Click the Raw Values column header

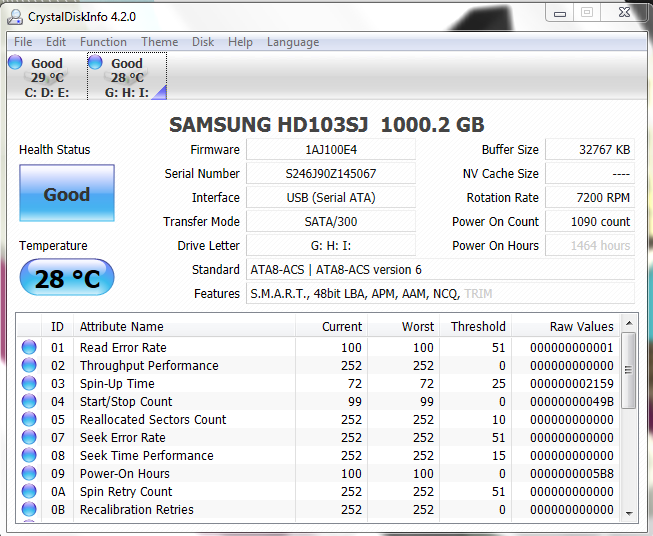[566, 327]
